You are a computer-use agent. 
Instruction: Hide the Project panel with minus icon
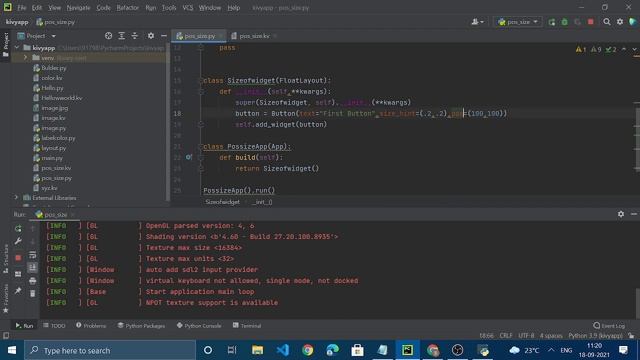pyautogui.click(x=164, y=36)
